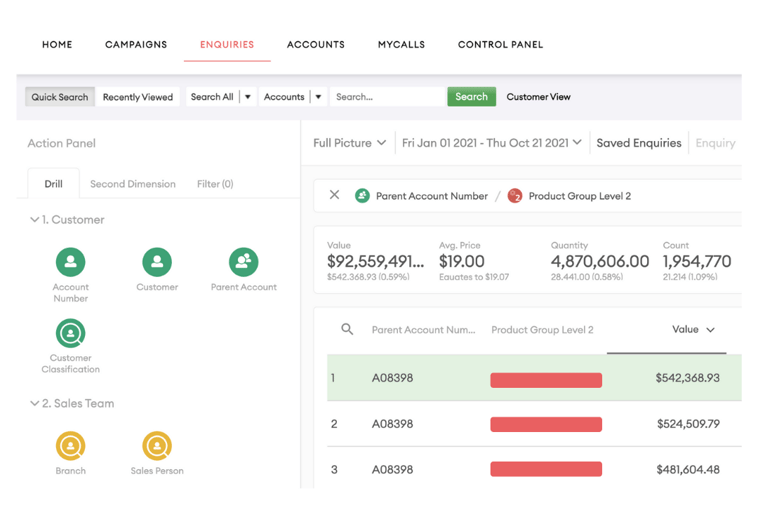Go to the Campaigns menu
Screen dimensions: 758x505
point(136,45)
